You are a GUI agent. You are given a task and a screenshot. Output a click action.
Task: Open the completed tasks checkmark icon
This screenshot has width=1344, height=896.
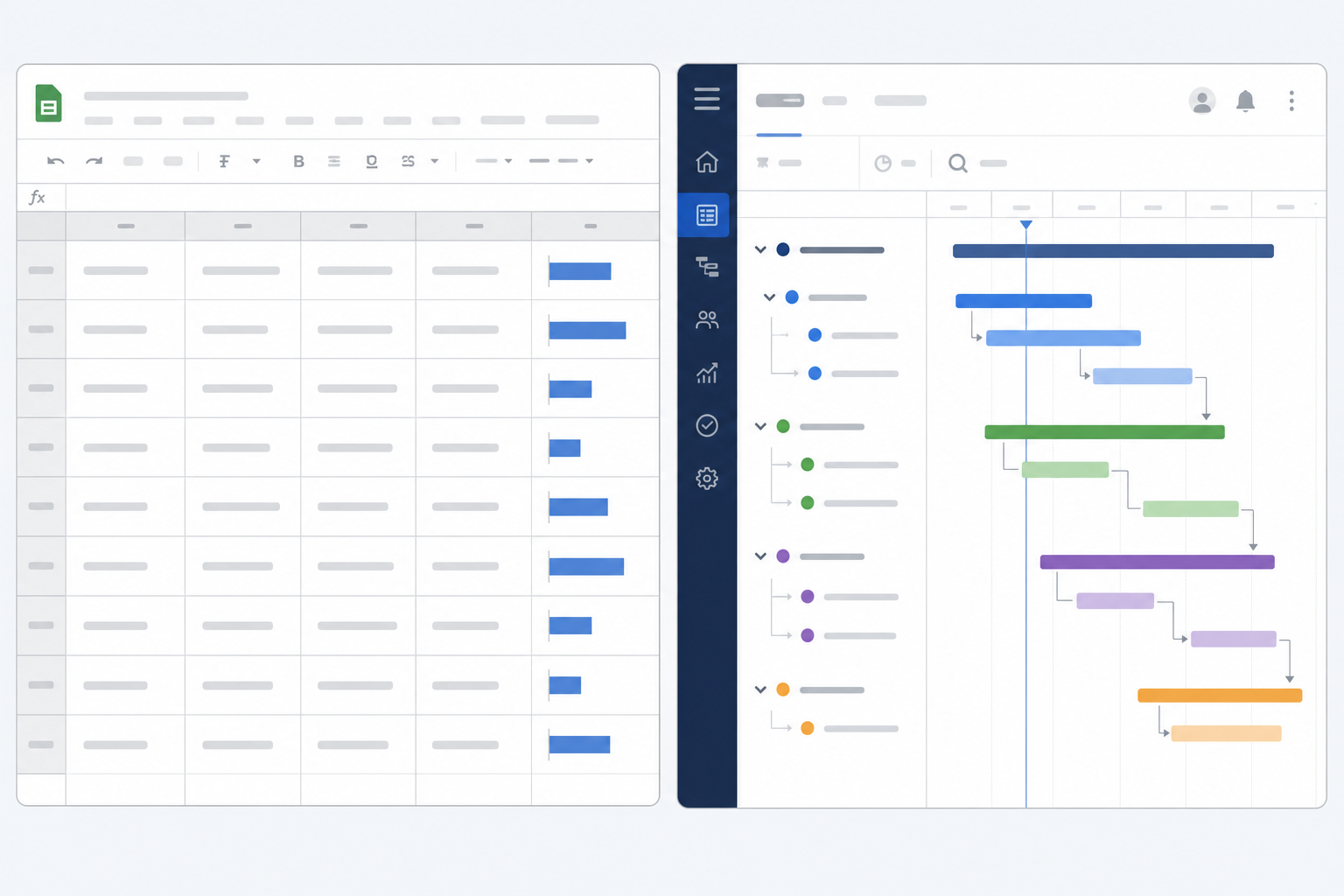707,425
